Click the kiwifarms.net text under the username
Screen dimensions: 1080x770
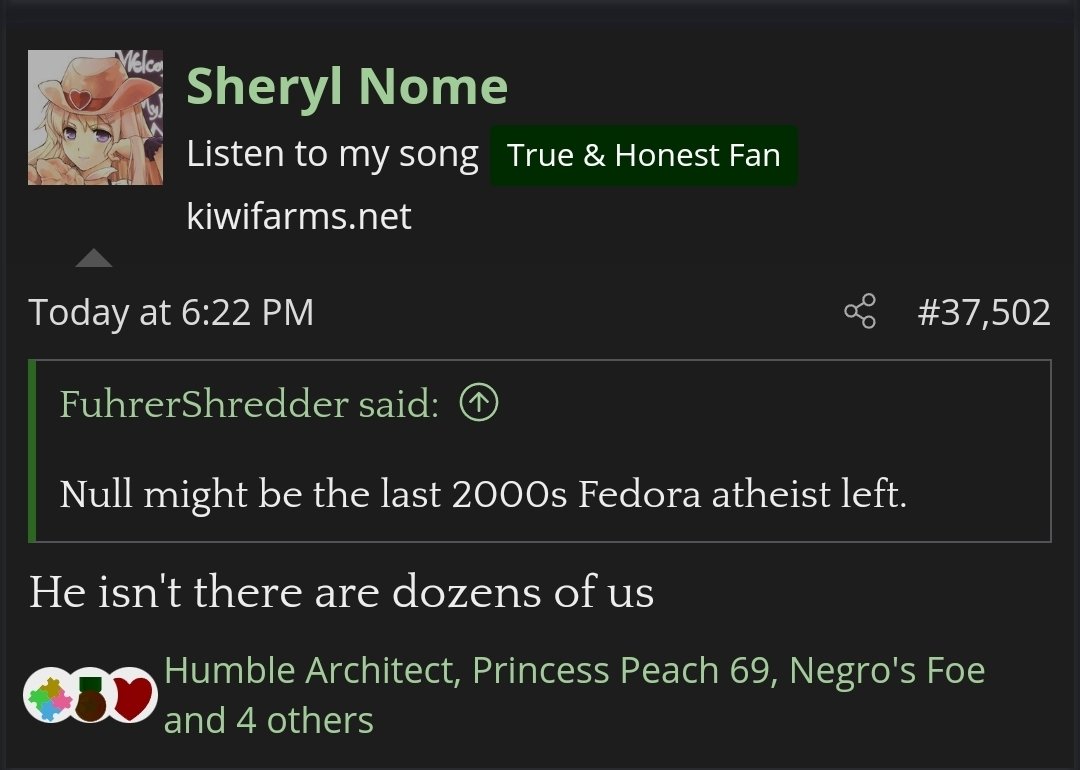[x=299, y=216]
